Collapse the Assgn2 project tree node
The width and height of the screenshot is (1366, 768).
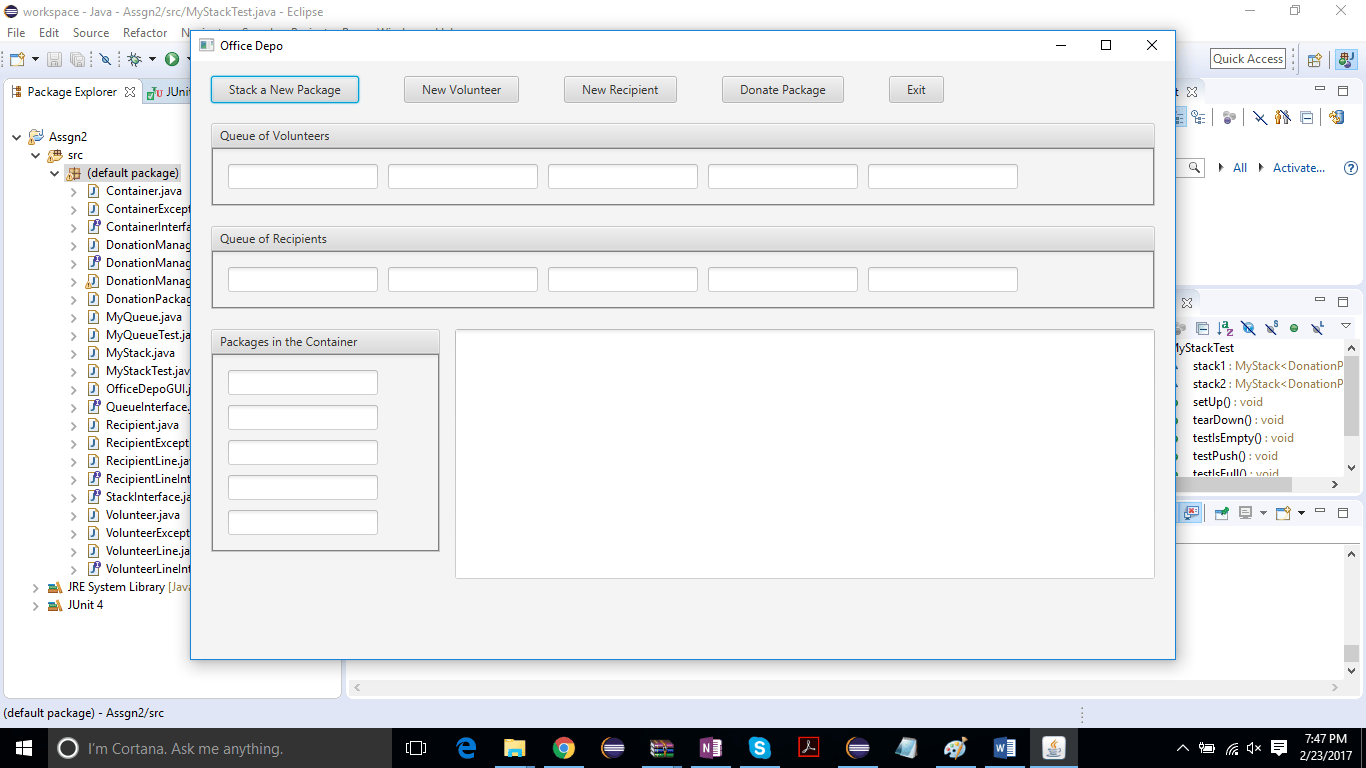(18, 137)
